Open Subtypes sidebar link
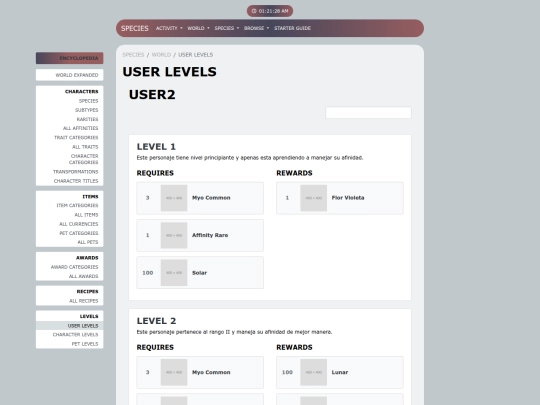 coord(86,110)
